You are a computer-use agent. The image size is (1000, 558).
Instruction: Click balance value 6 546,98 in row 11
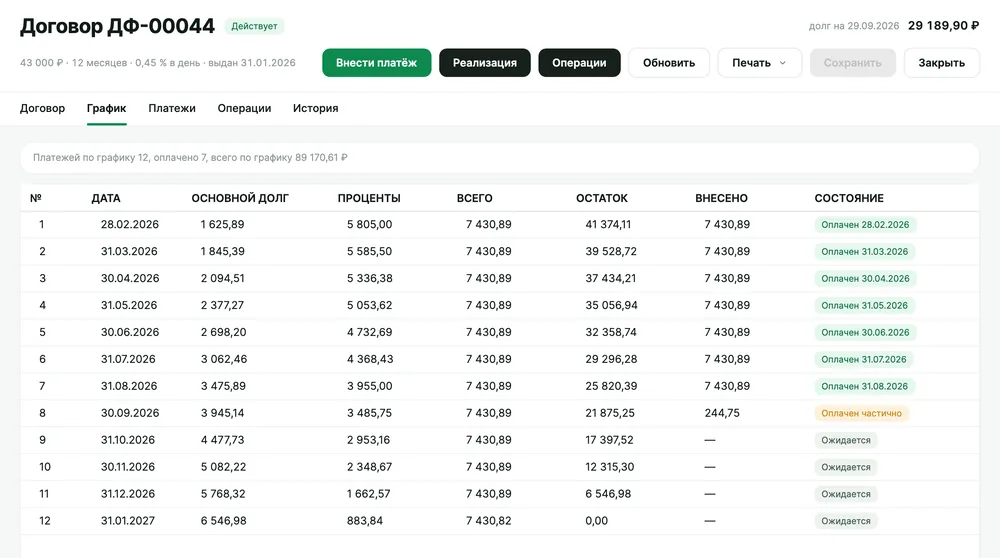(608, 494)
